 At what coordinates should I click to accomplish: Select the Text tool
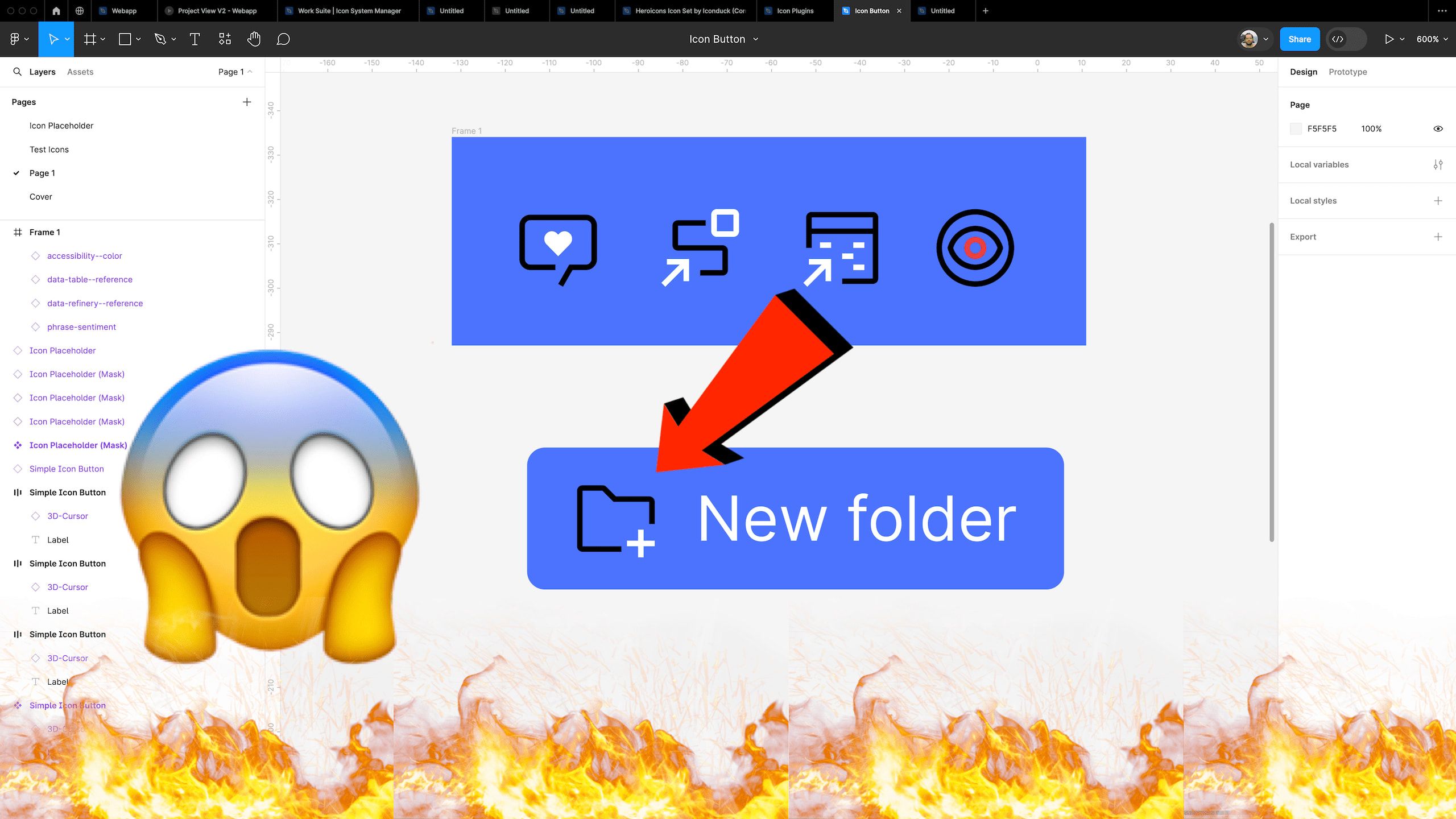click(195, 39)
